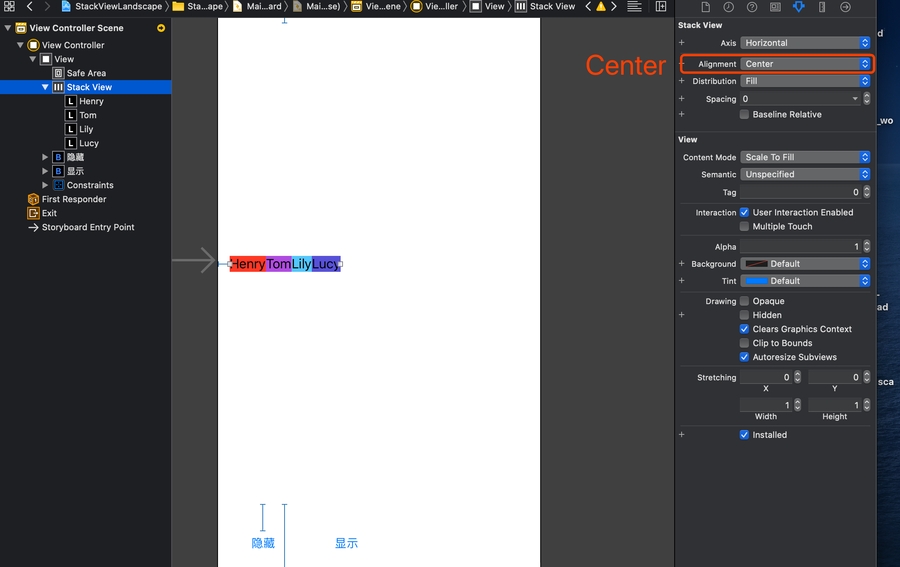Open the Quick Help inspector
The height and width of the screenshot is (567, 900).
(752, 7)
